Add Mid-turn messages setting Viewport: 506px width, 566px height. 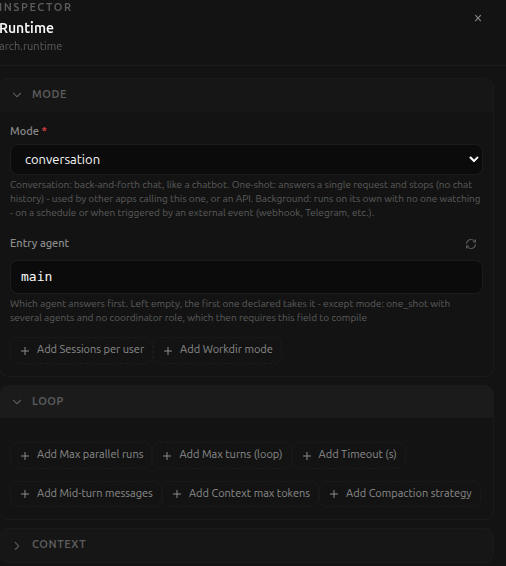coord(86,494)
